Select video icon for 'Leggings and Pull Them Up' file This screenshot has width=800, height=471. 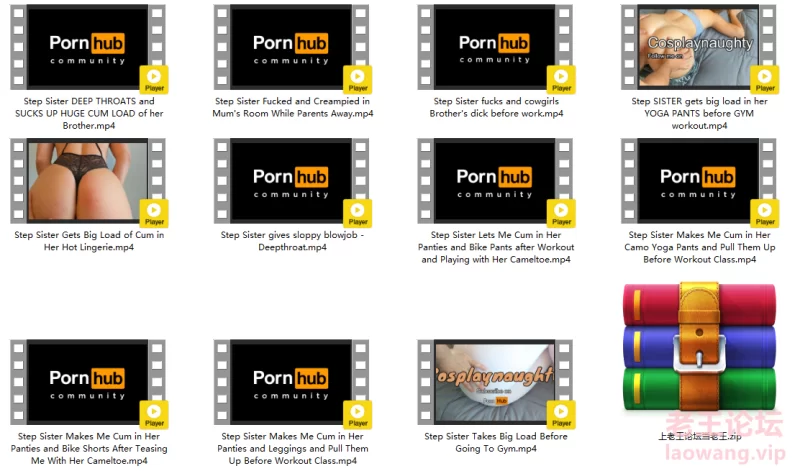click(291, 383)
